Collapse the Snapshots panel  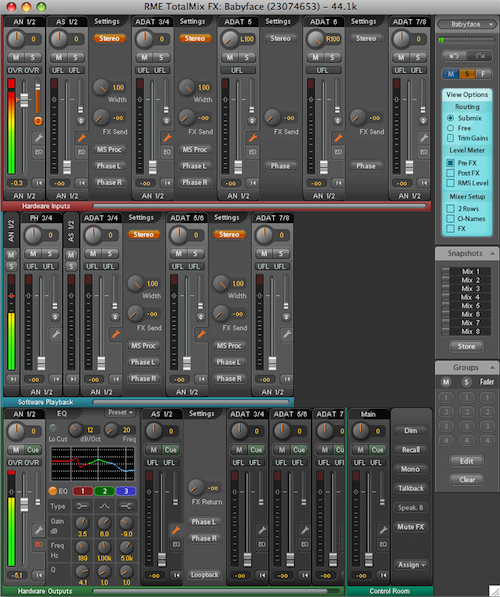click(492, 253)
